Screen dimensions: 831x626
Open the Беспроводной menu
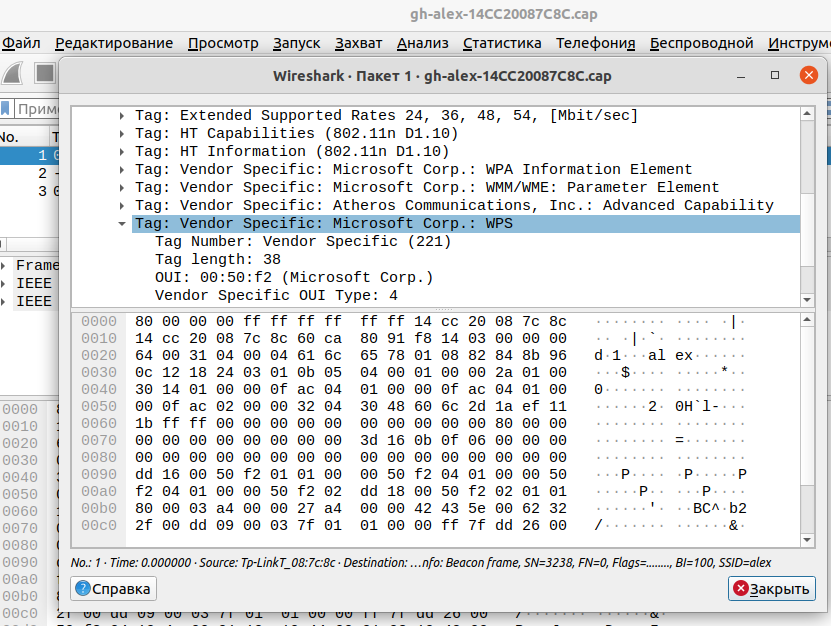pyautogui.click(x=701, y=43)
